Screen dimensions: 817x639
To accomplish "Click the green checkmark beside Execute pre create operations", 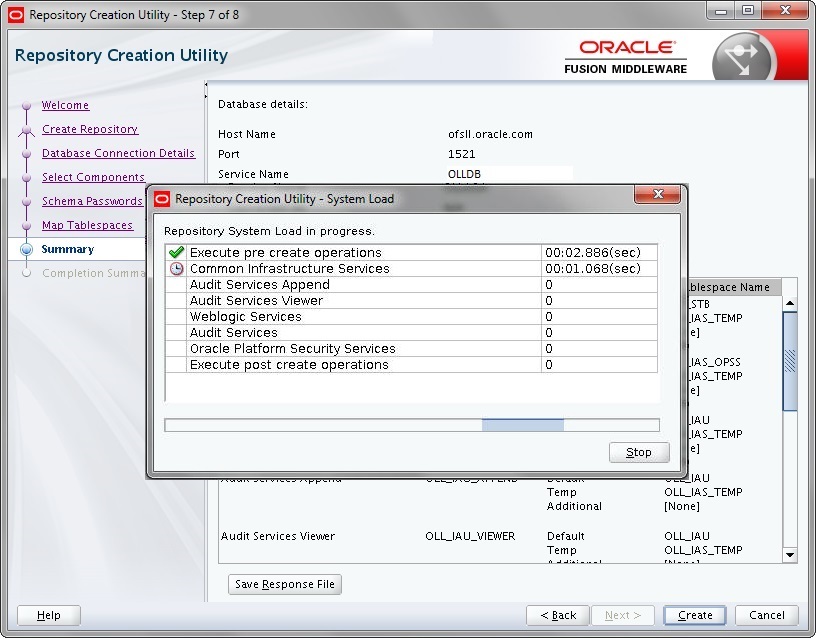I will tap(176, 252).
